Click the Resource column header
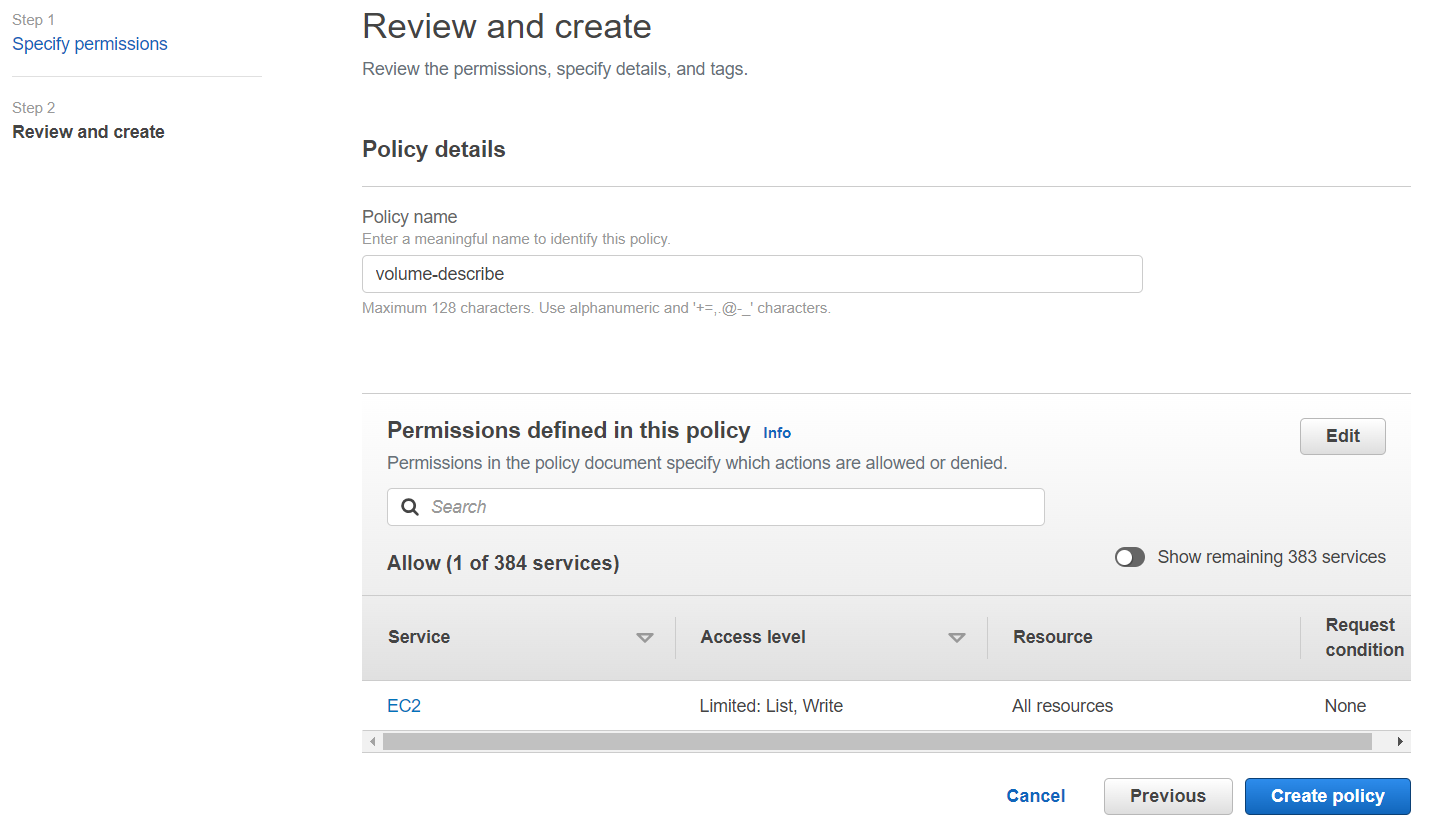The image size is (1437, 823). (x=1052, y=637)
